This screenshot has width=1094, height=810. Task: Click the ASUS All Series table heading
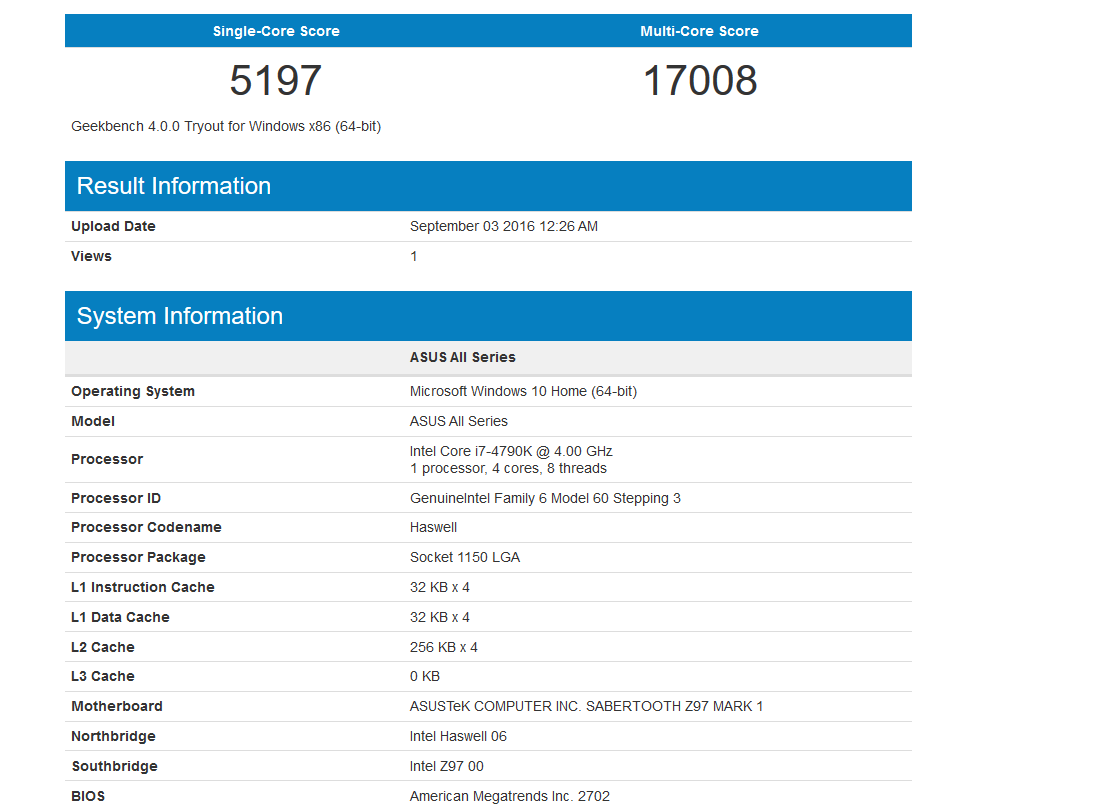tap(463, 357)
